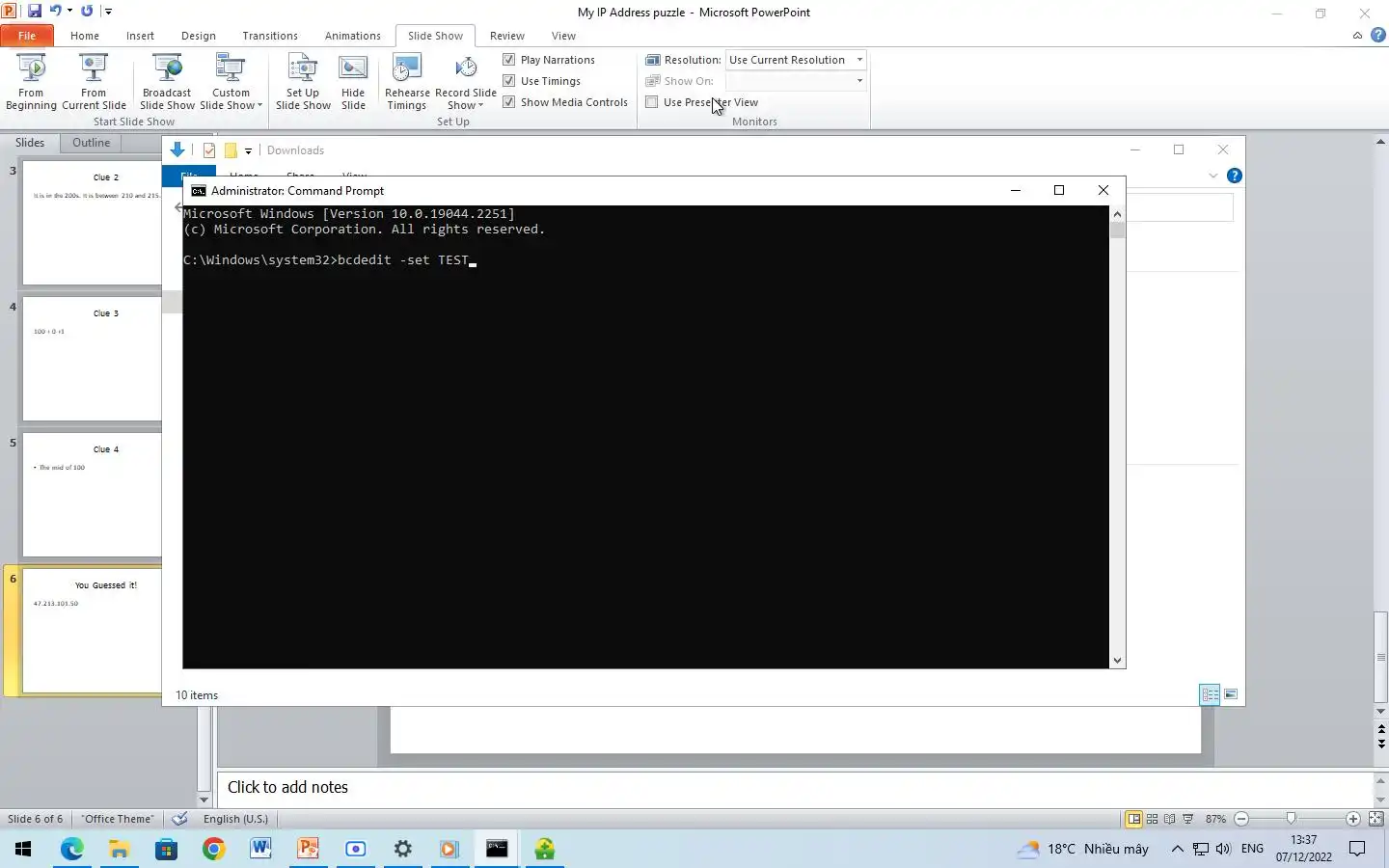Switch Downloads to Large Icons view

[1231, 694]
